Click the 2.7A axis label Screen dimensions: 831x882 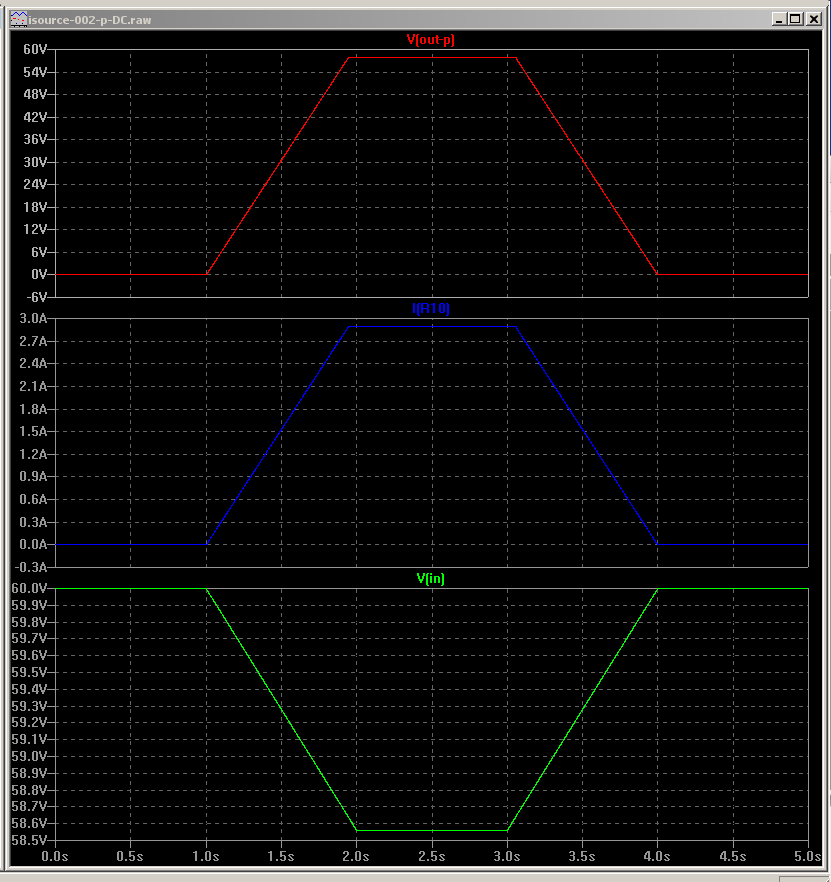click(x=33, y=341)
